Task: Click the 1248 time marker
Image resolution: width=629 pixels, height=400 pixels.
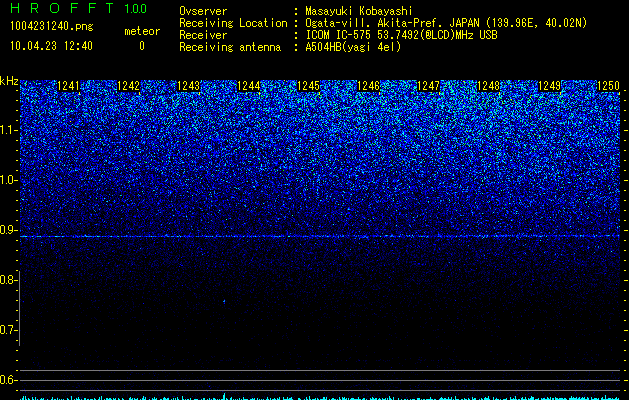Action: [x=489, y=86]
